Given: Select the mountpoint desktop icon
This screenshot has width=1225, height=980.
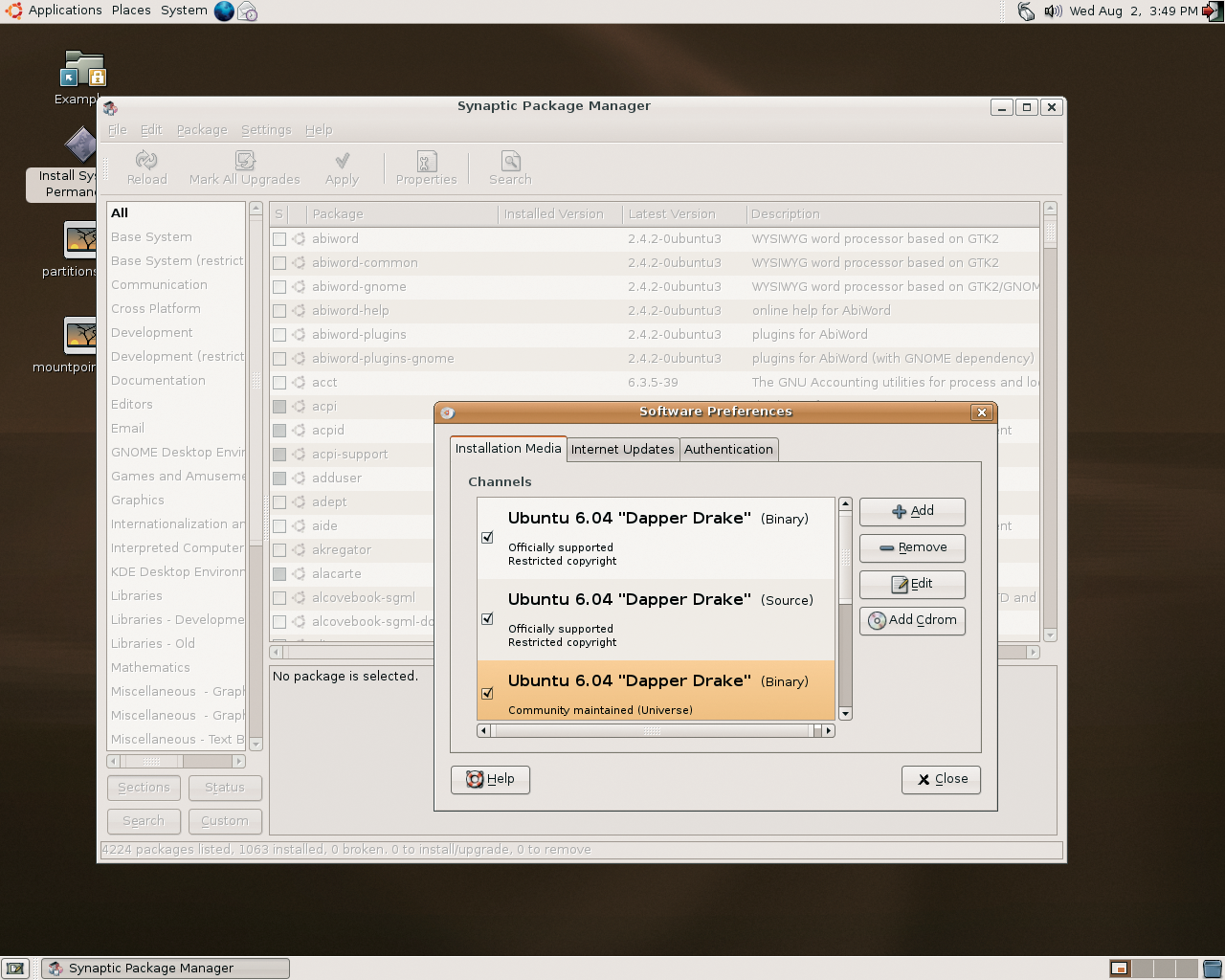Looking at the screenshot, I should pos(80,336).
